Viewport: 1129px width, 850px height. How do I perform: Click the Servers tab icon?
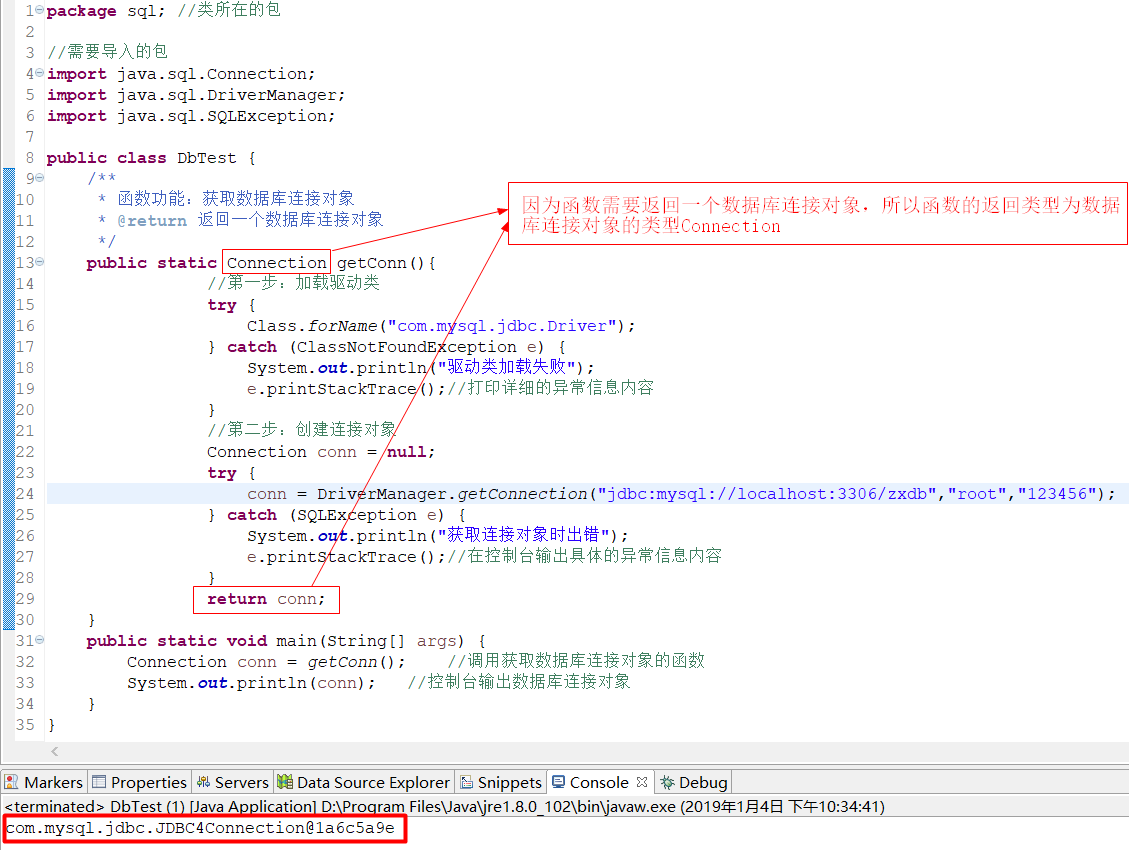(x=204, y=782)
